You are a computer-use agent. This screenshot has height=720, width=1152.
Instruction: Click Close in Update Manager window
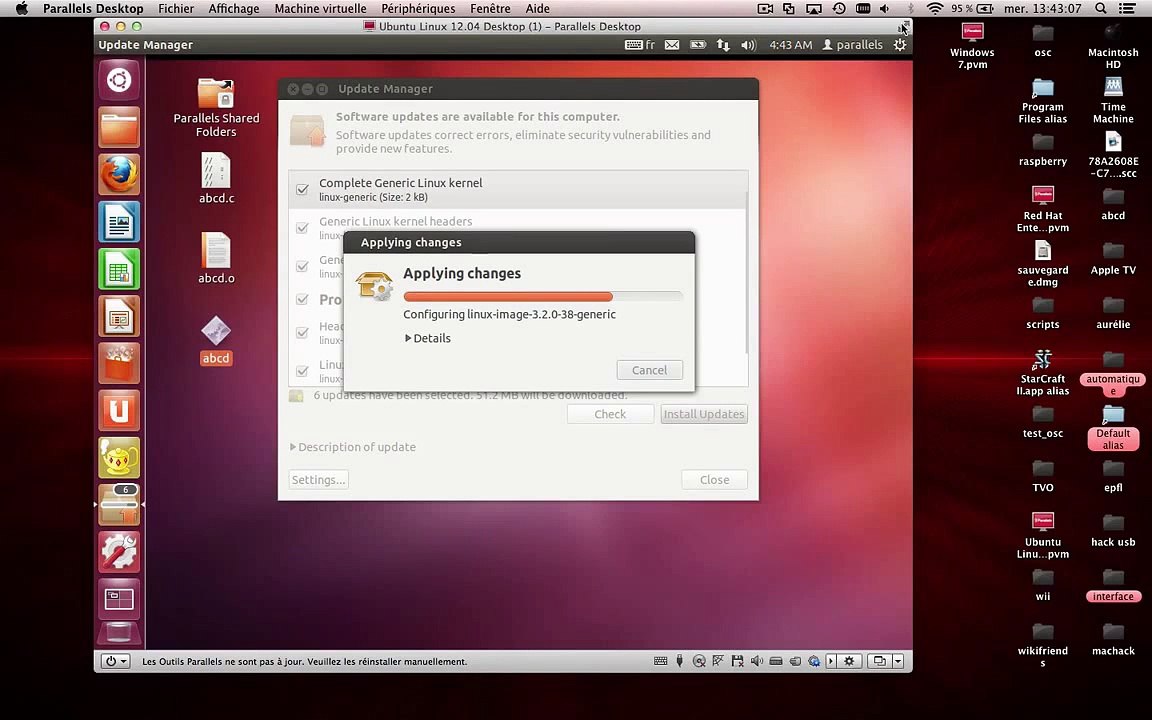(x=714, y=480)
